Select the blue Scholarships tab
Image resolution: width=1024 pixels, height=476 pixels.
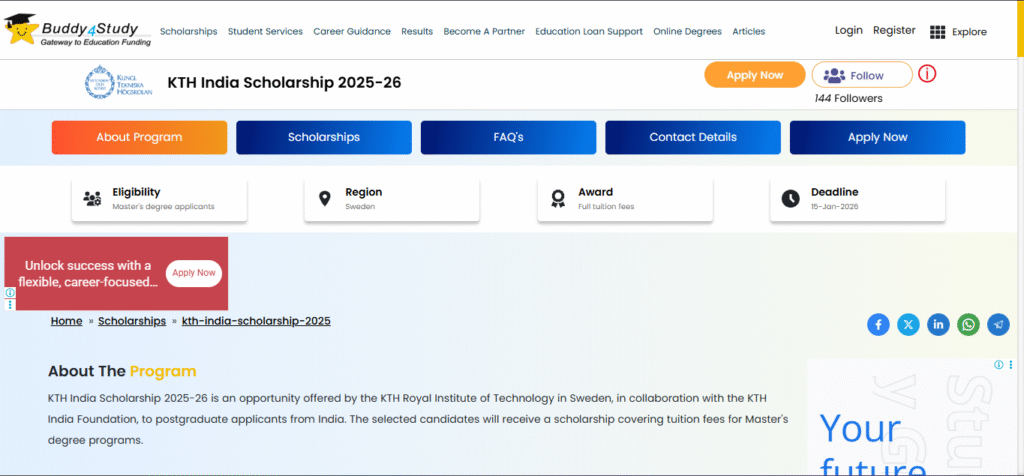pyautogui.click(x=324, y=137)
